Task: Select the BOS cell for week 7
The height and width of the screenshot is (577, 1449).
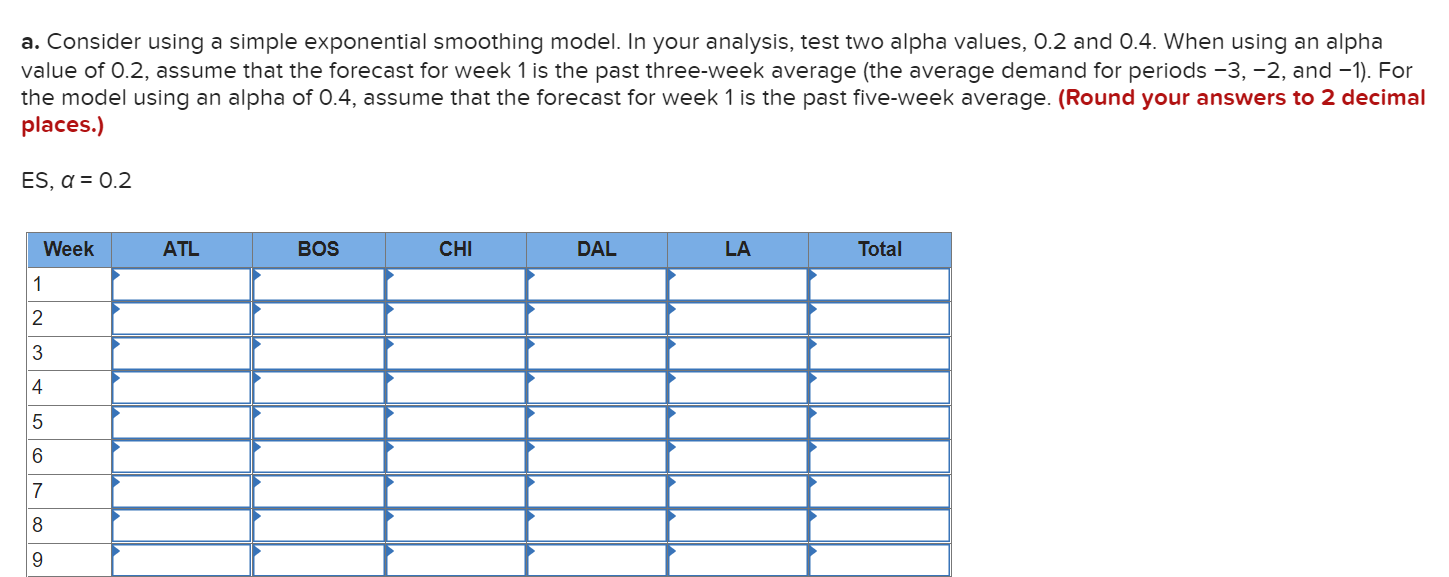Action: [319, 491]
